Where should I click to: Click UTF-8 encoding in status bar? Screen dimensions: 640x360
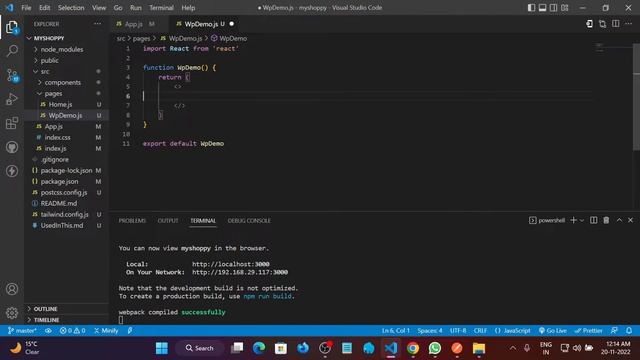[458, 331]
